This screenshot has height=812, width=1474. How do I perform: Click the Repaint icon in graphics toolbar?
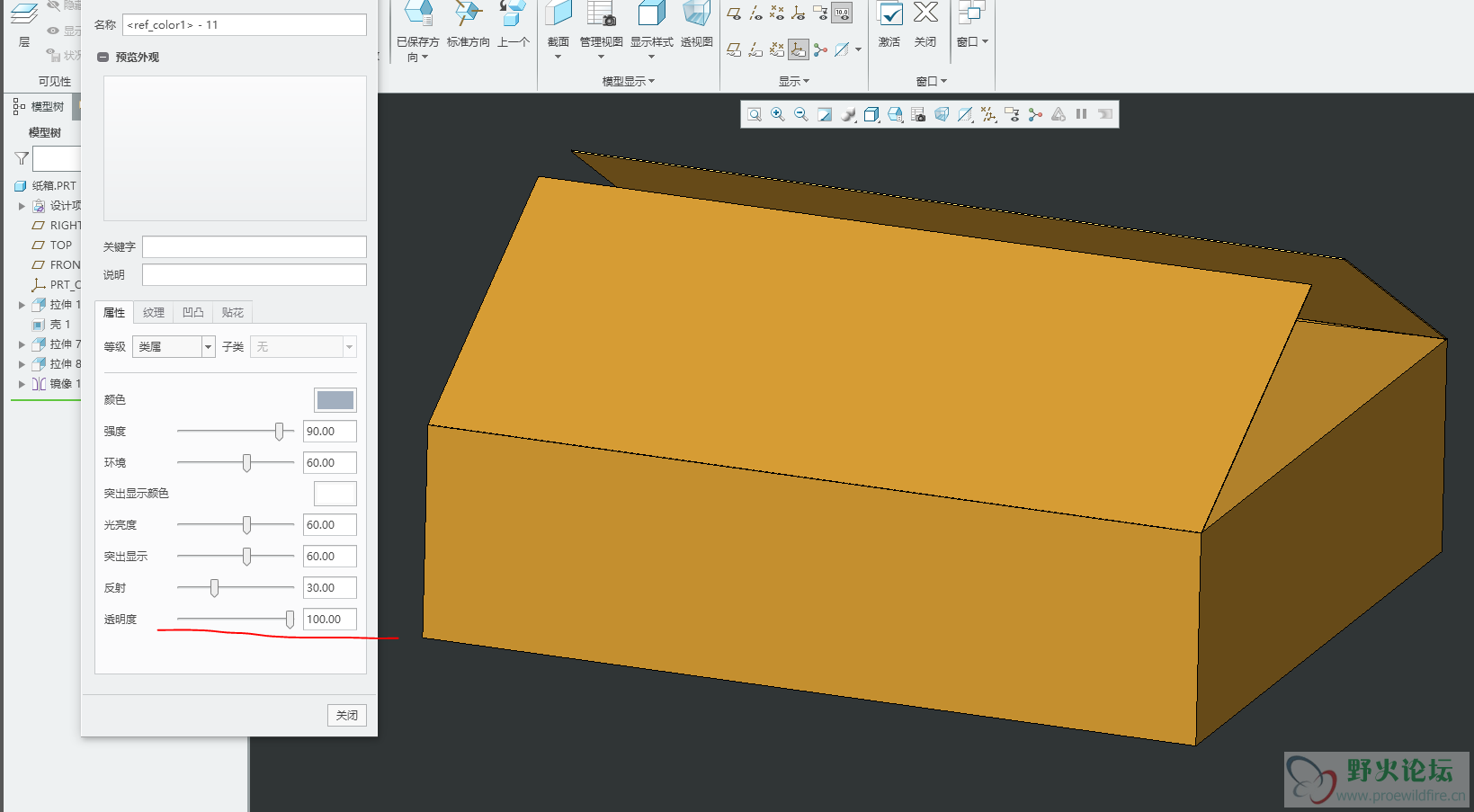click(825, 114)
